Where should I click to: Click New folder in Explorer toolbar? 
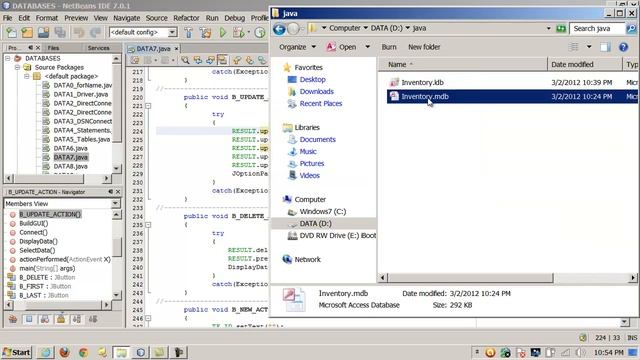[x=424, y=47]
